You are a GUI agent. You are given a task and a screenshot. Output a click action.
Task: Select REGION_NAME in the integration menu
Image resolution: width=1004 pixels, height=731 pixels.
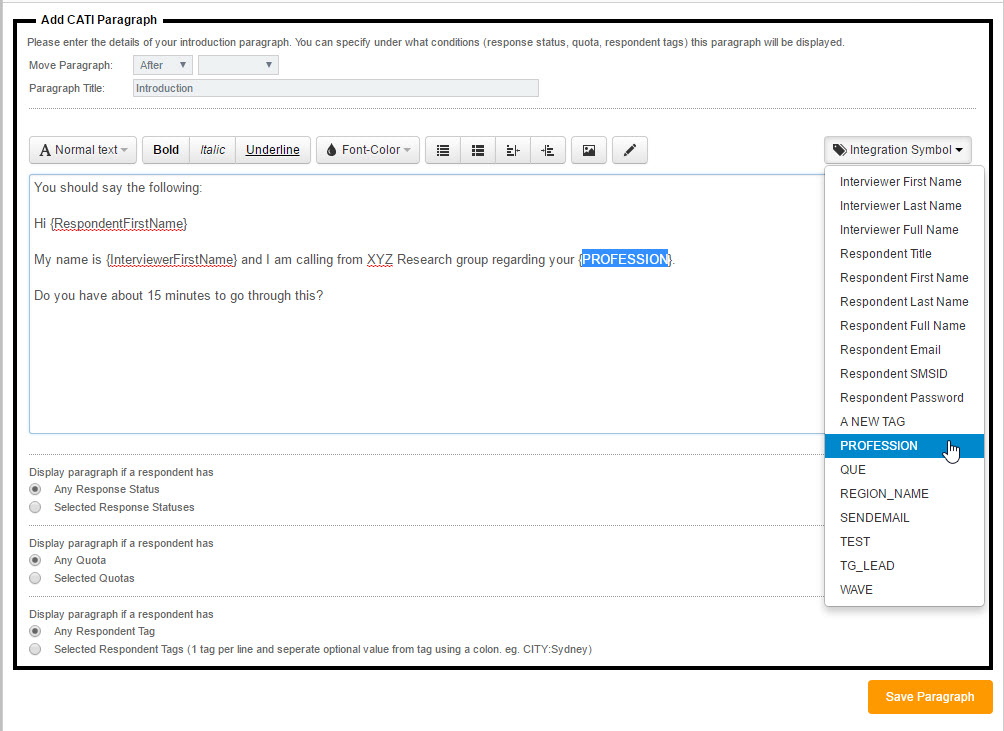(883, 494)
